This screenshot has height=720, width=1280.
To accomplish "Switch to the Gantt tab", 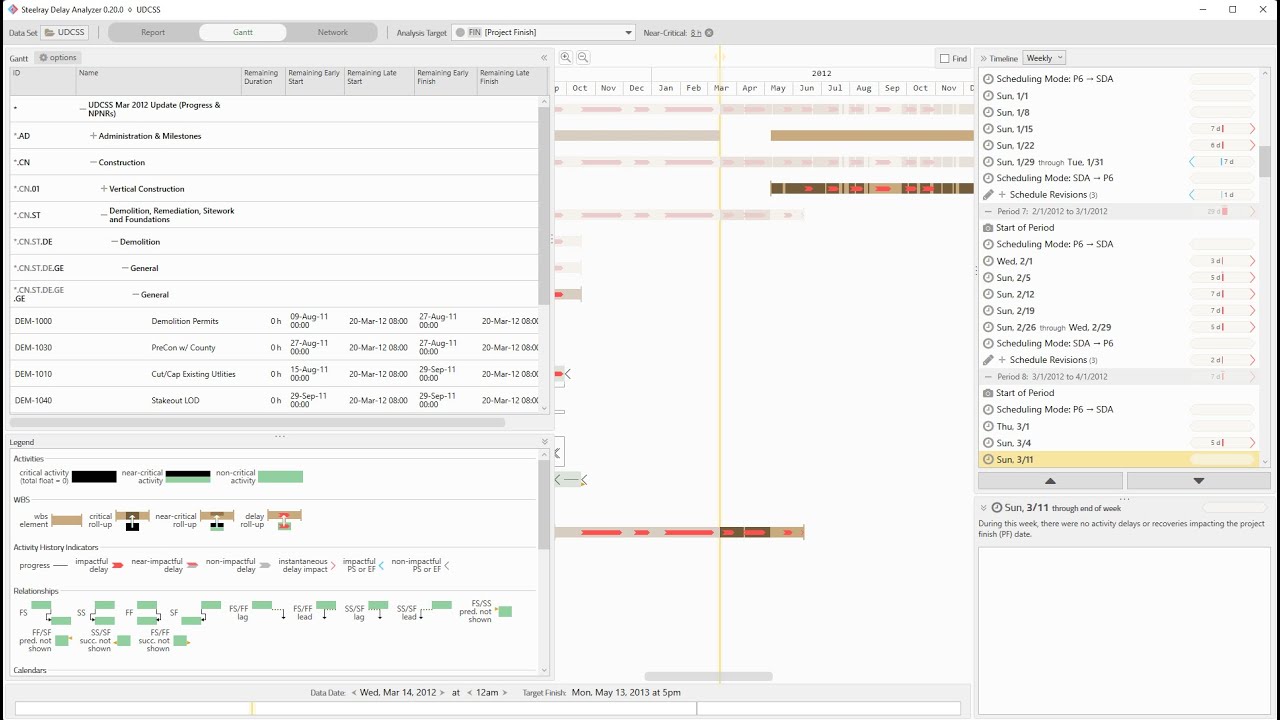I will point(243,32).
